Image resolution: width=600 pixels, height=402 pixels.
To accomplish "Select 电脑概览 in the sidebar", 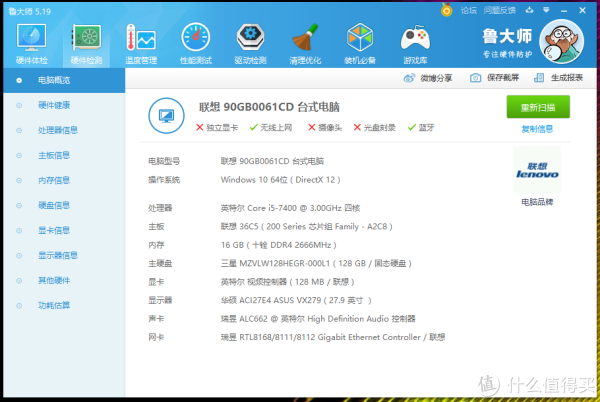I will 64,80.
